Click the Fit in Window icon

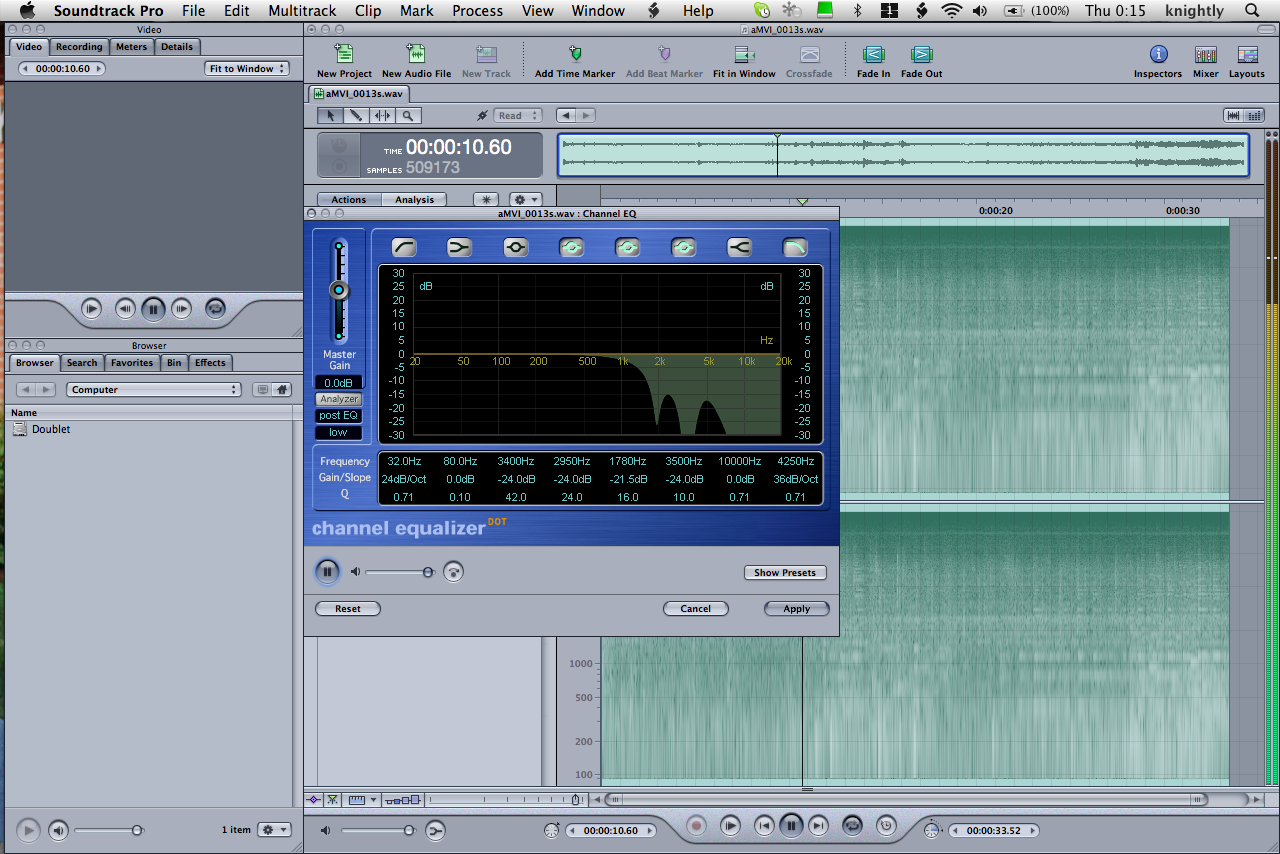click(744, 55)
